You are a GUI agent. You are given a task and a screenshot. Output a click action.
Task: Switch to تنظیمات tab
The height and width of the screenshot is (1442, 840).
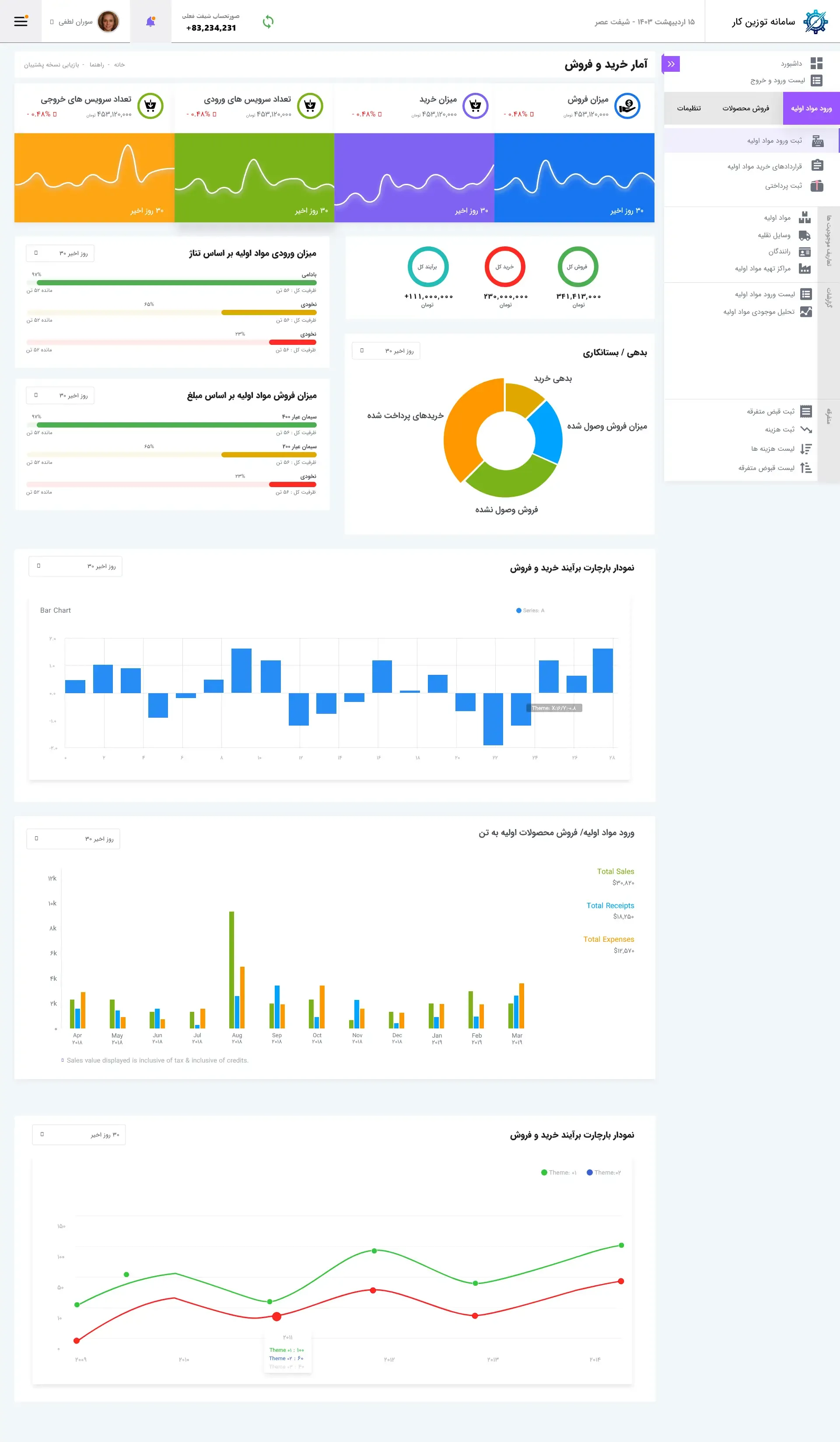pos(688,108)
